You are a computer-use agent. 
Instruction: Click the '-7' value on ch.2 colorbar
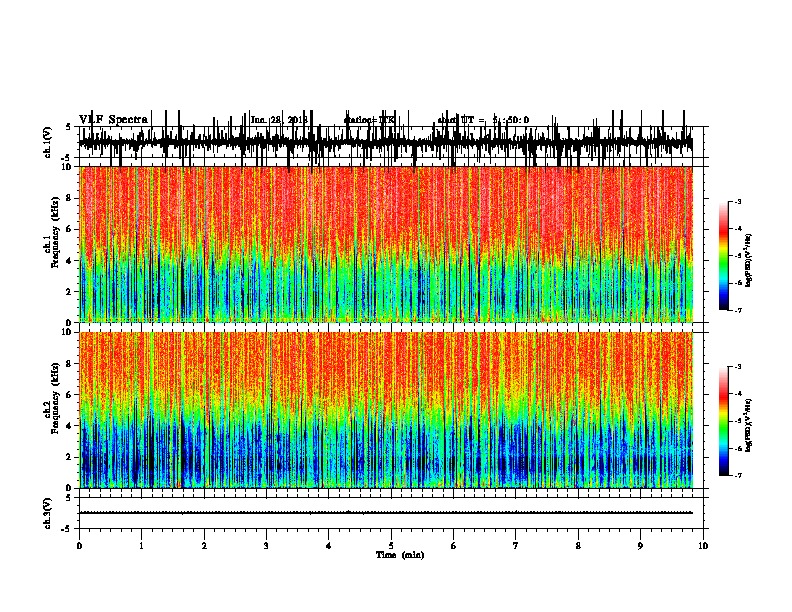pyautogui.click(x=738, y=476)
